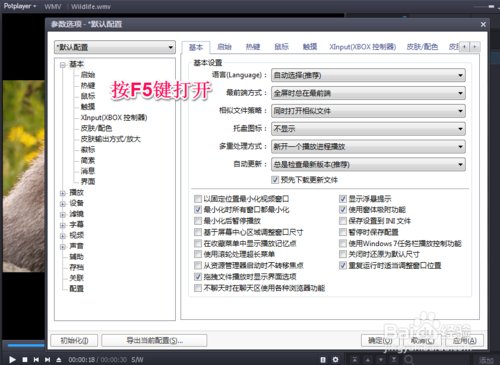
Task: Click the Wildlife.wmv title text
Action: coord(91,7)
